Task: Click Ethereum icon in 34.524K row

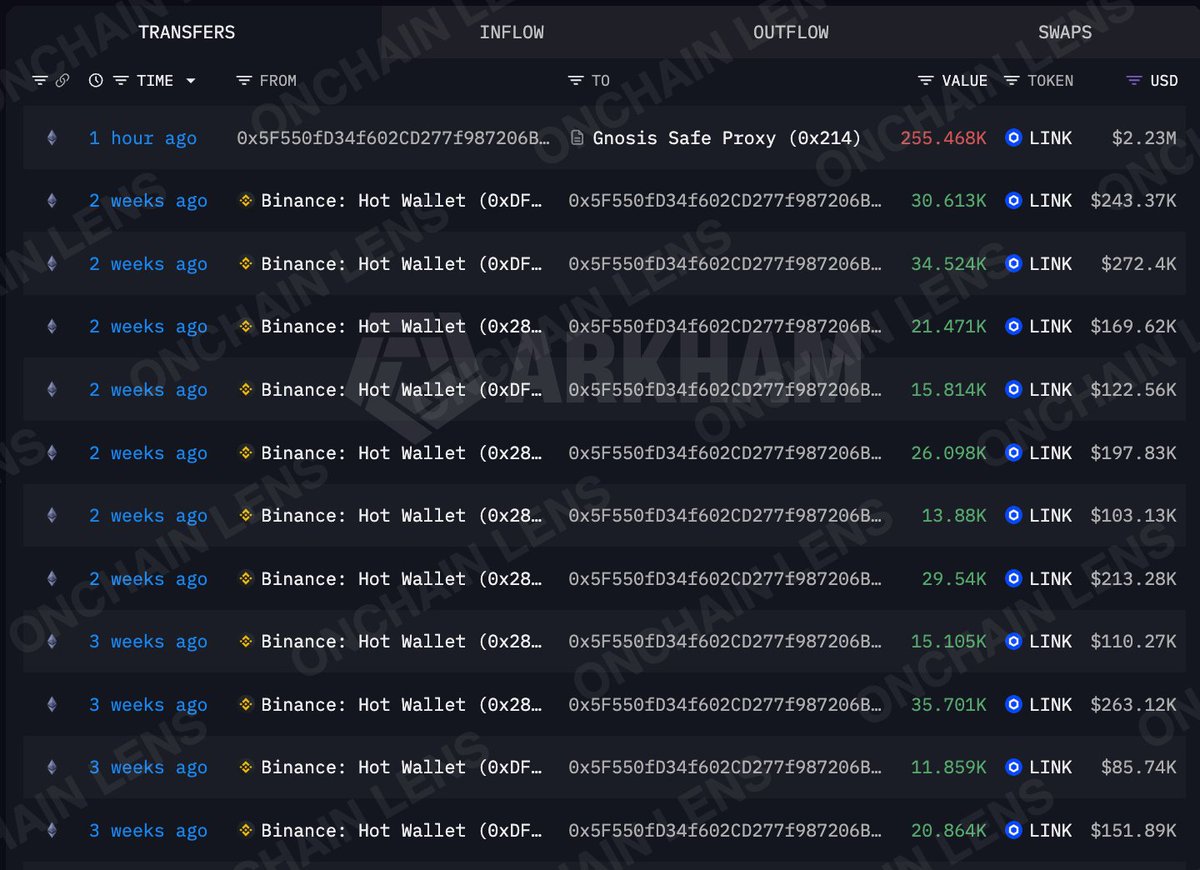Action: point(52,264)
